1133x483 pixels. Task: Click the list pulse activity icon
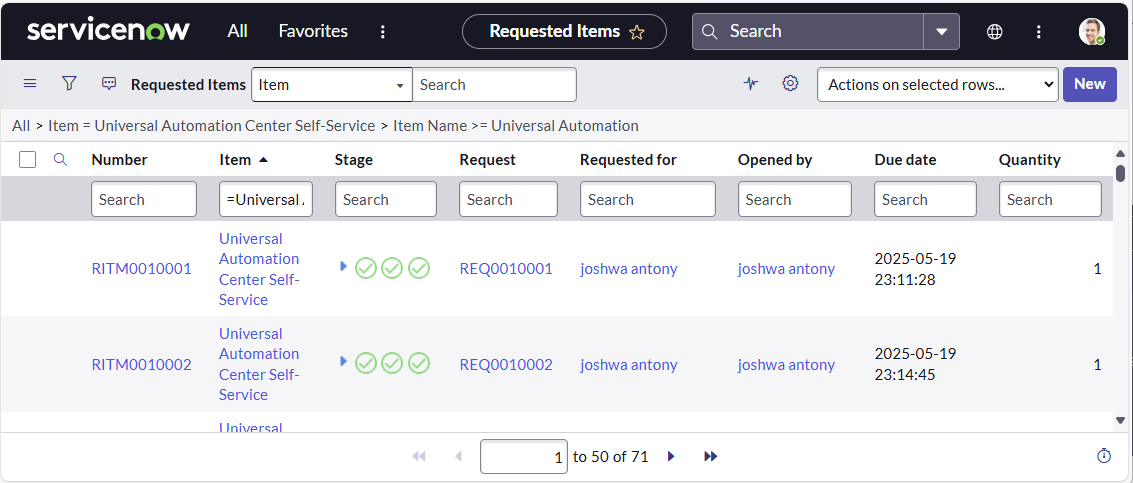coord(751,84)
